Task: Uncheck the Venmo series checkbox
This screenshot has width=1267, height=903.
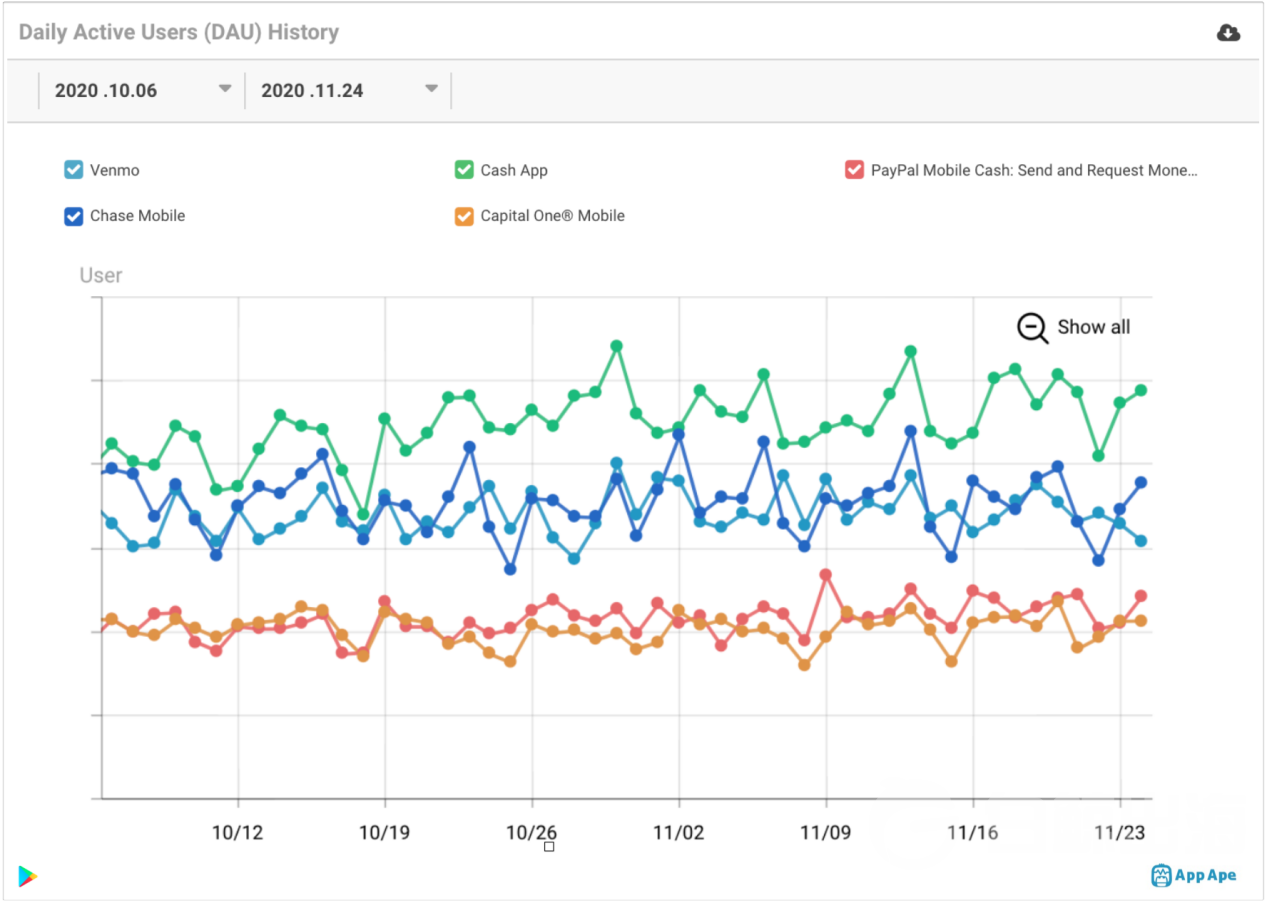Action: pyautogui.click(x=74, y=170)
